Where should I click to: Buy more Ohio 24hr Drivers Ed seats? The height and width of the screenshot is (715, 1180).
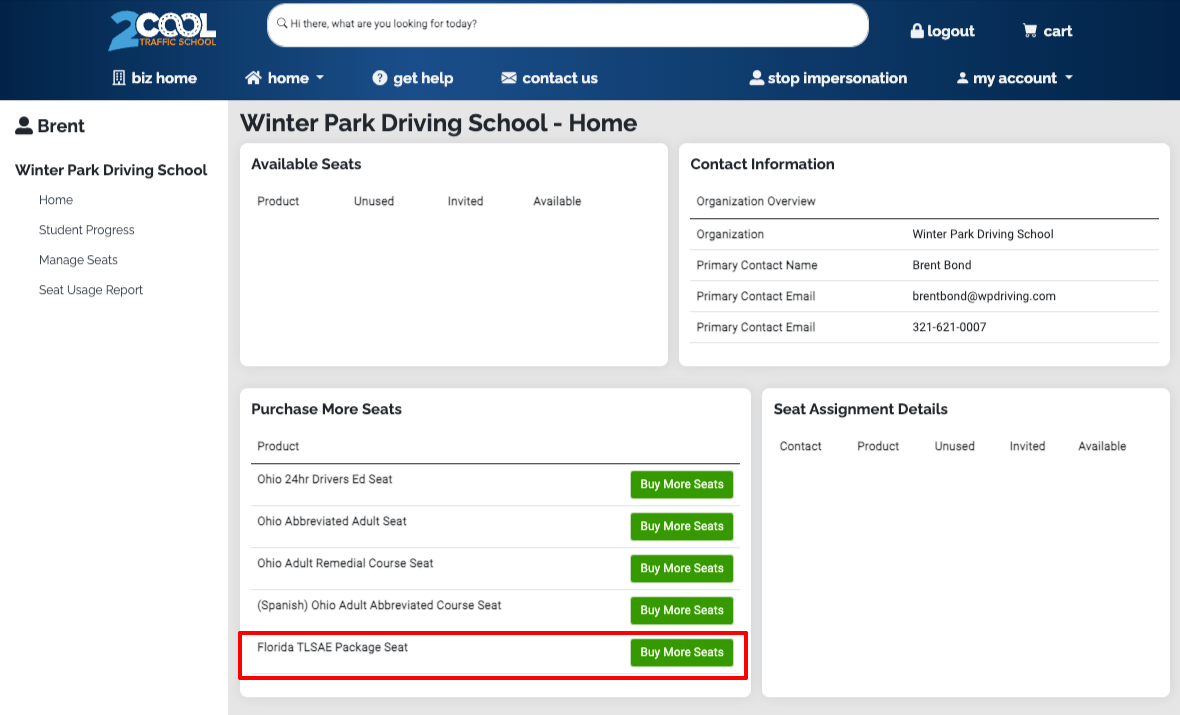point(682,484)
